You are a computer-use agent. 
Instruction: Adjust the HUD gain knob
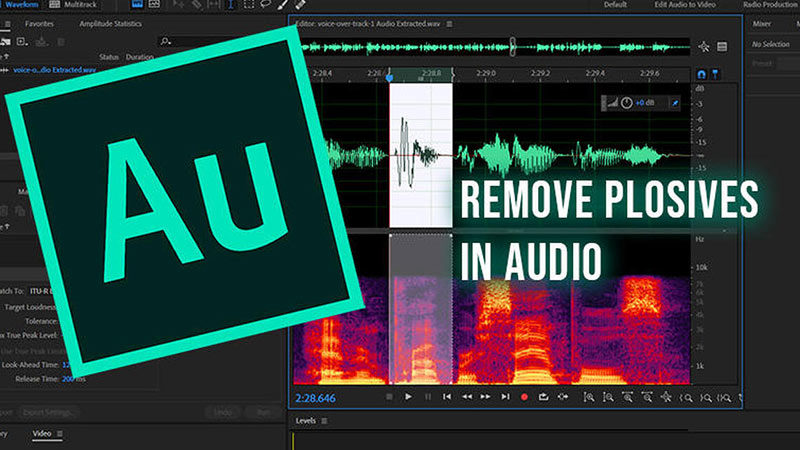(626, 103)
